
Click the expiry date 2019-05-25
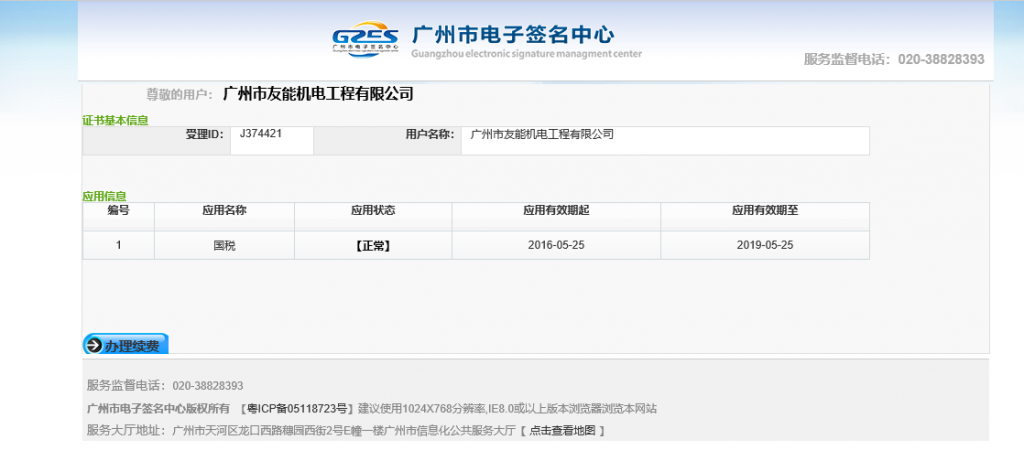pyautogui.click(x=765, y=246)
